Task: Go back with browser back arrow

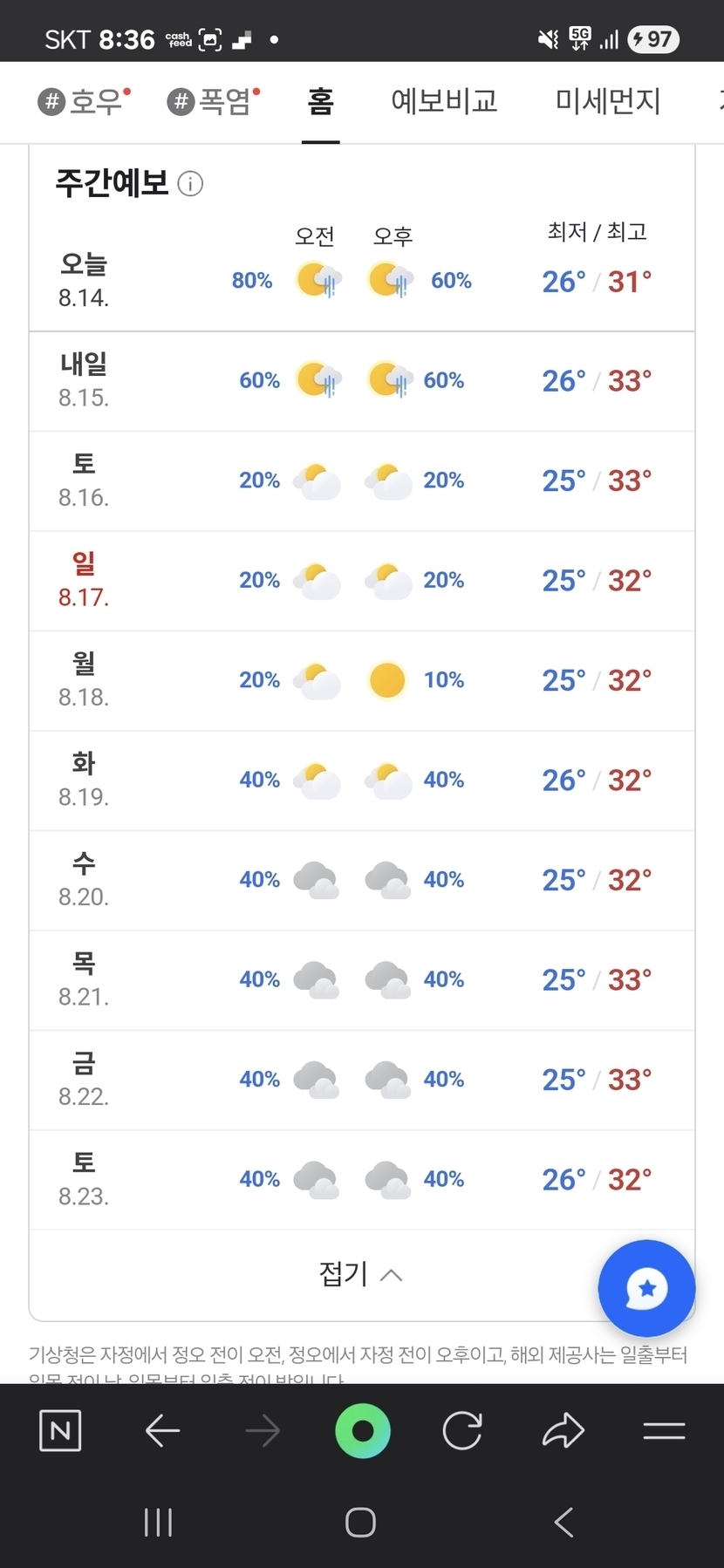Action: (x=162, y=1430)
